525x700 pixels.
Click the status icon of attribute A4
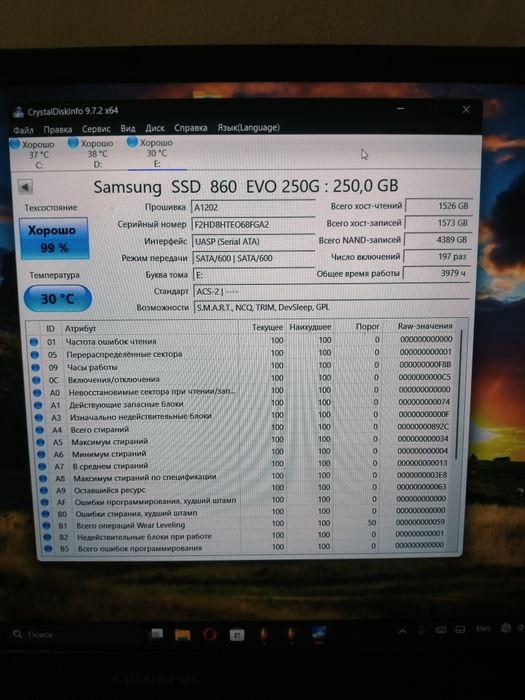click(40, 430)
